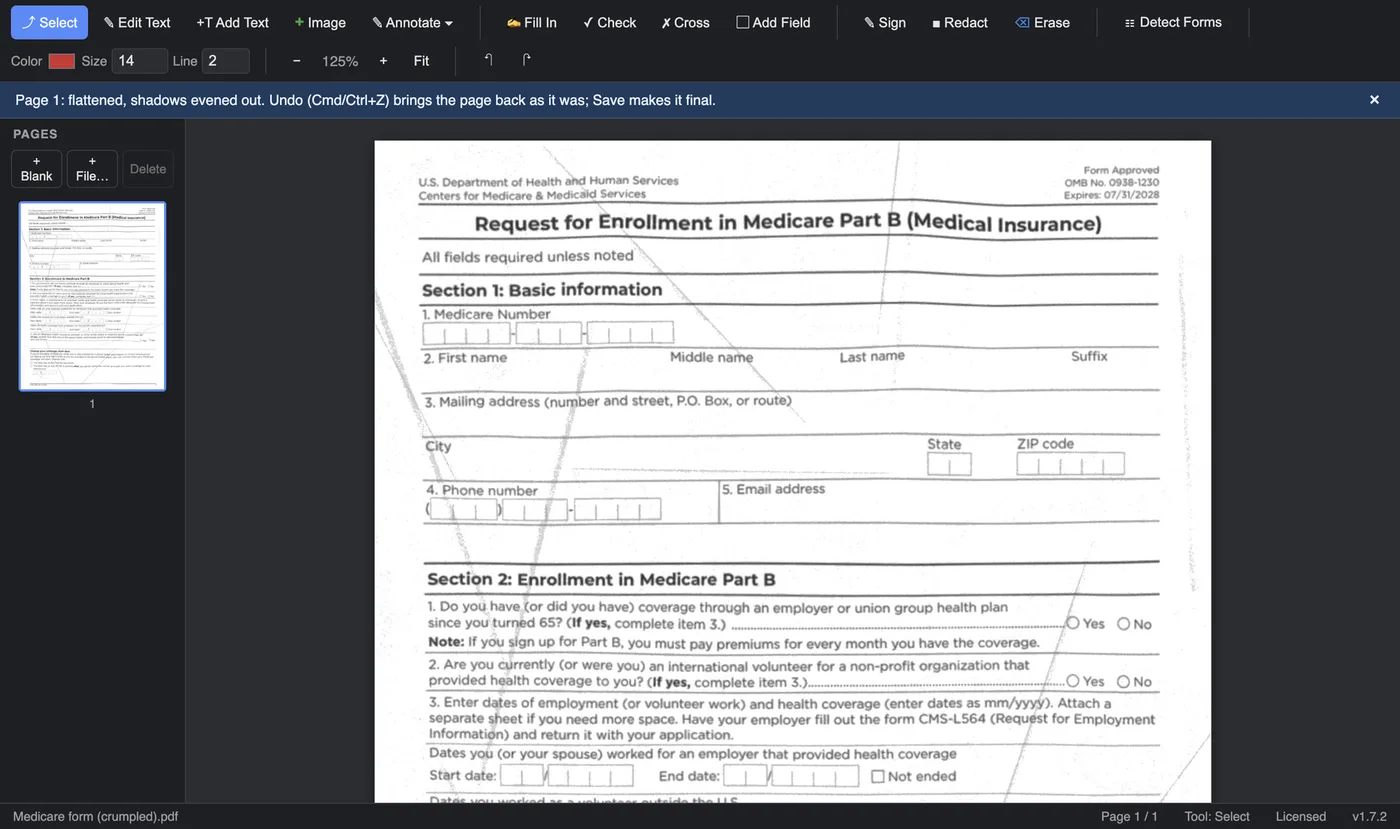Choose the Cross mark tool

(685, 22)
